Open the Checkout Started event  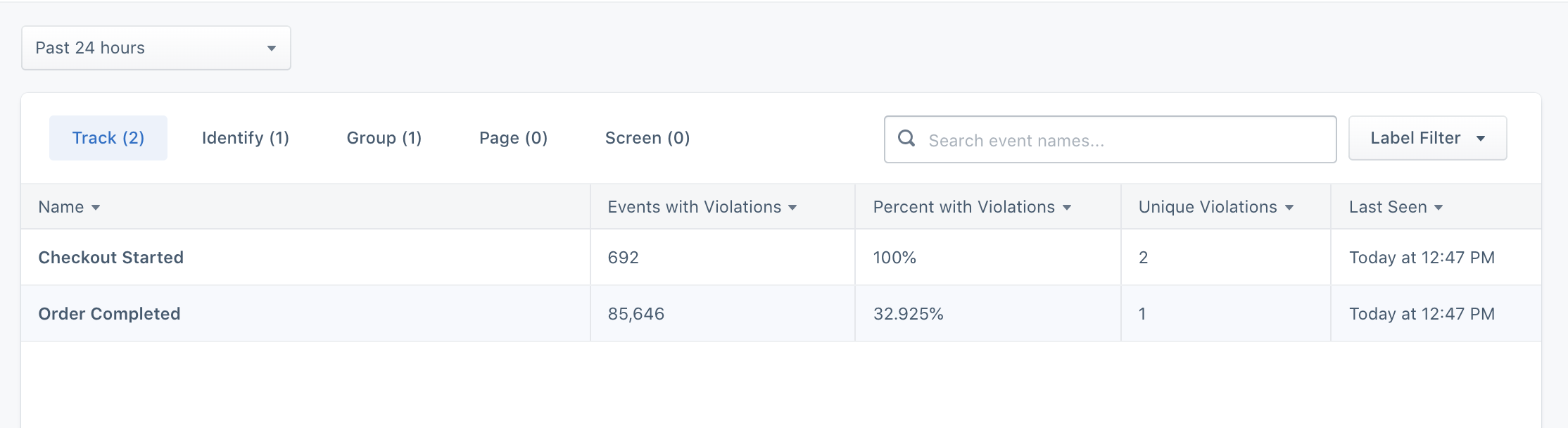click(x=111, y=258)
